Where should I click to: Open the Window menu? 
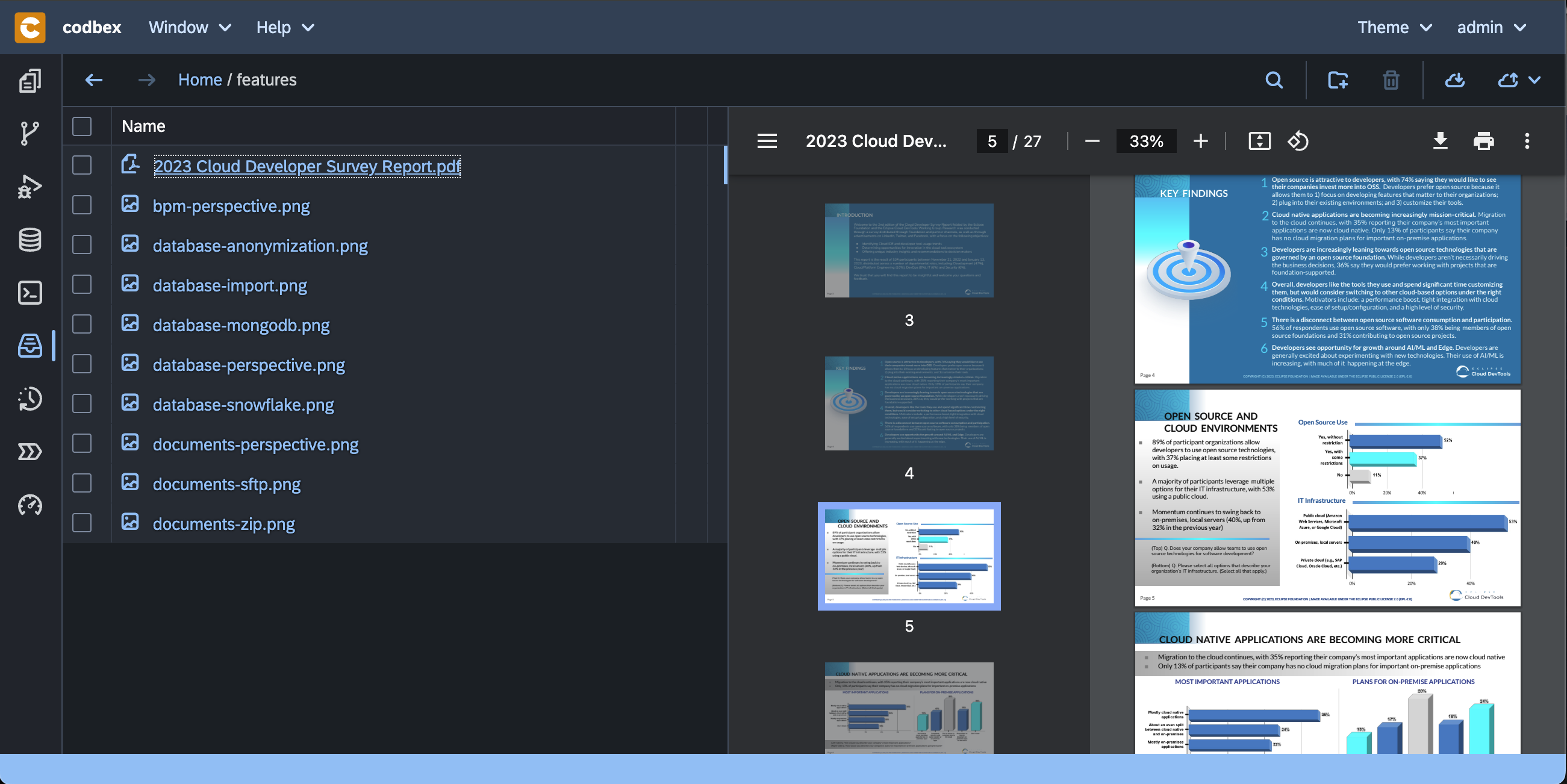(189, 27)
